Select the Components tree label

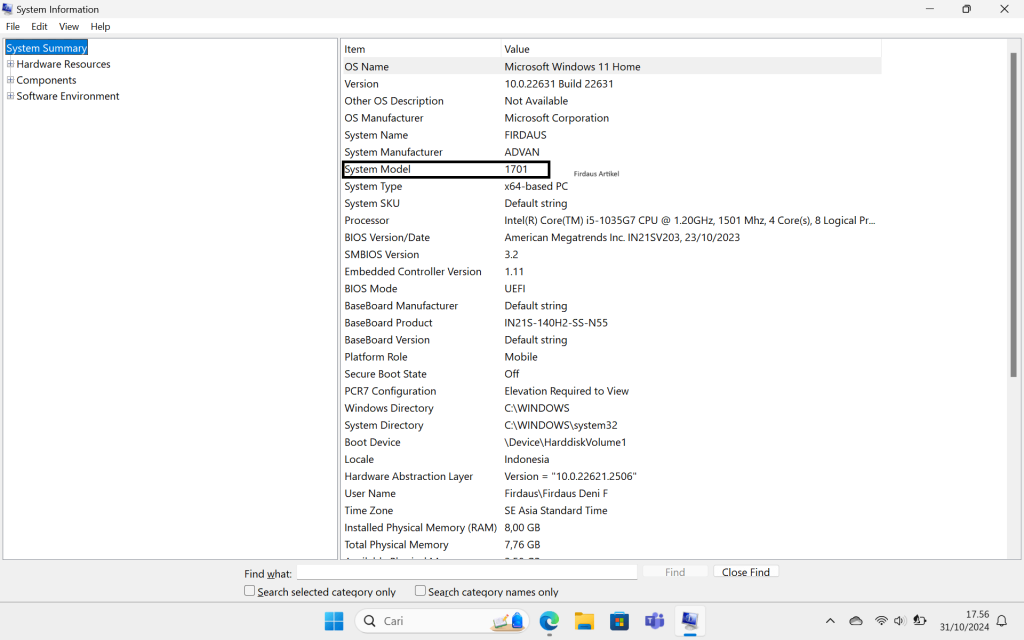(x=46, y=80)
